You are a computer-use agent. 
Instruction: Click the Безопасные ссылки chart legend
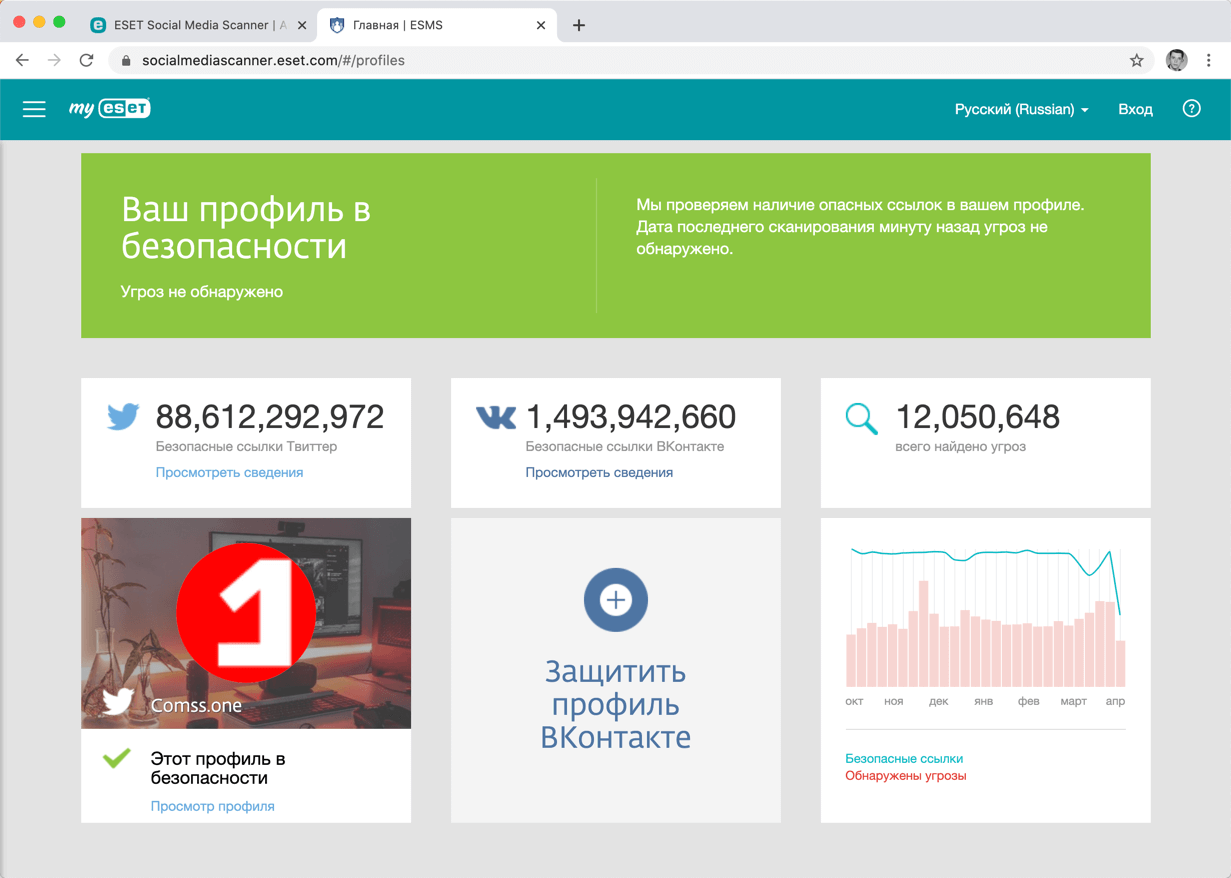[904, 759]
